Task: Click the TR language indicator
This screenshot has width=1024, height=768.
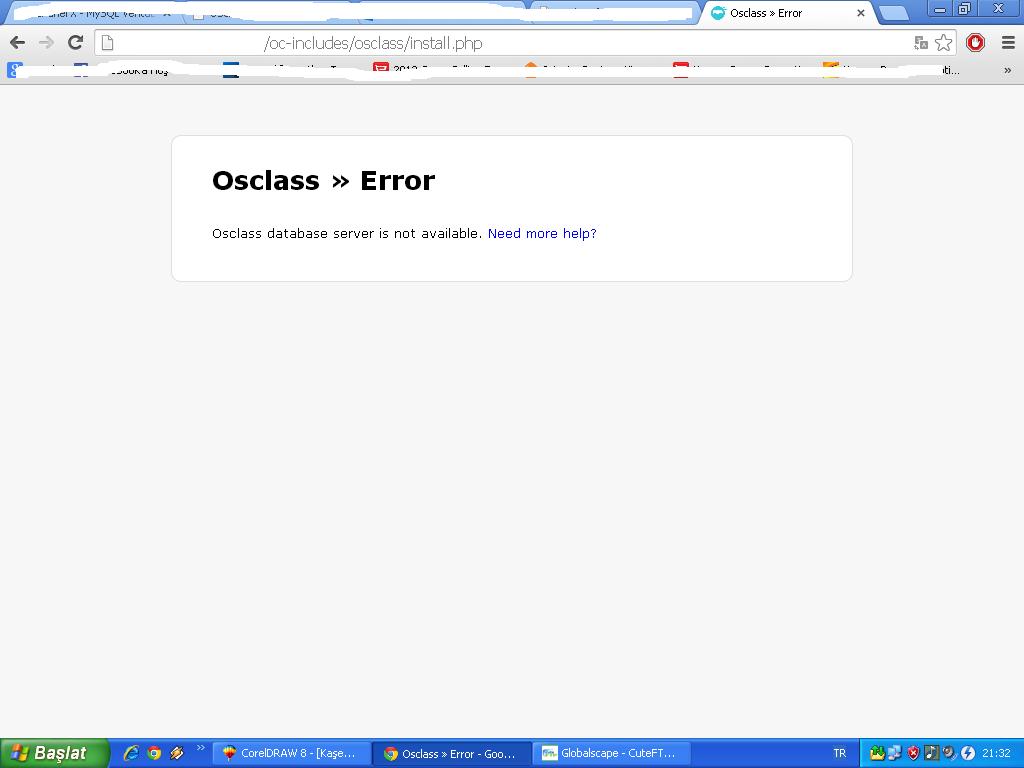Action: click(x=839, y=754)
